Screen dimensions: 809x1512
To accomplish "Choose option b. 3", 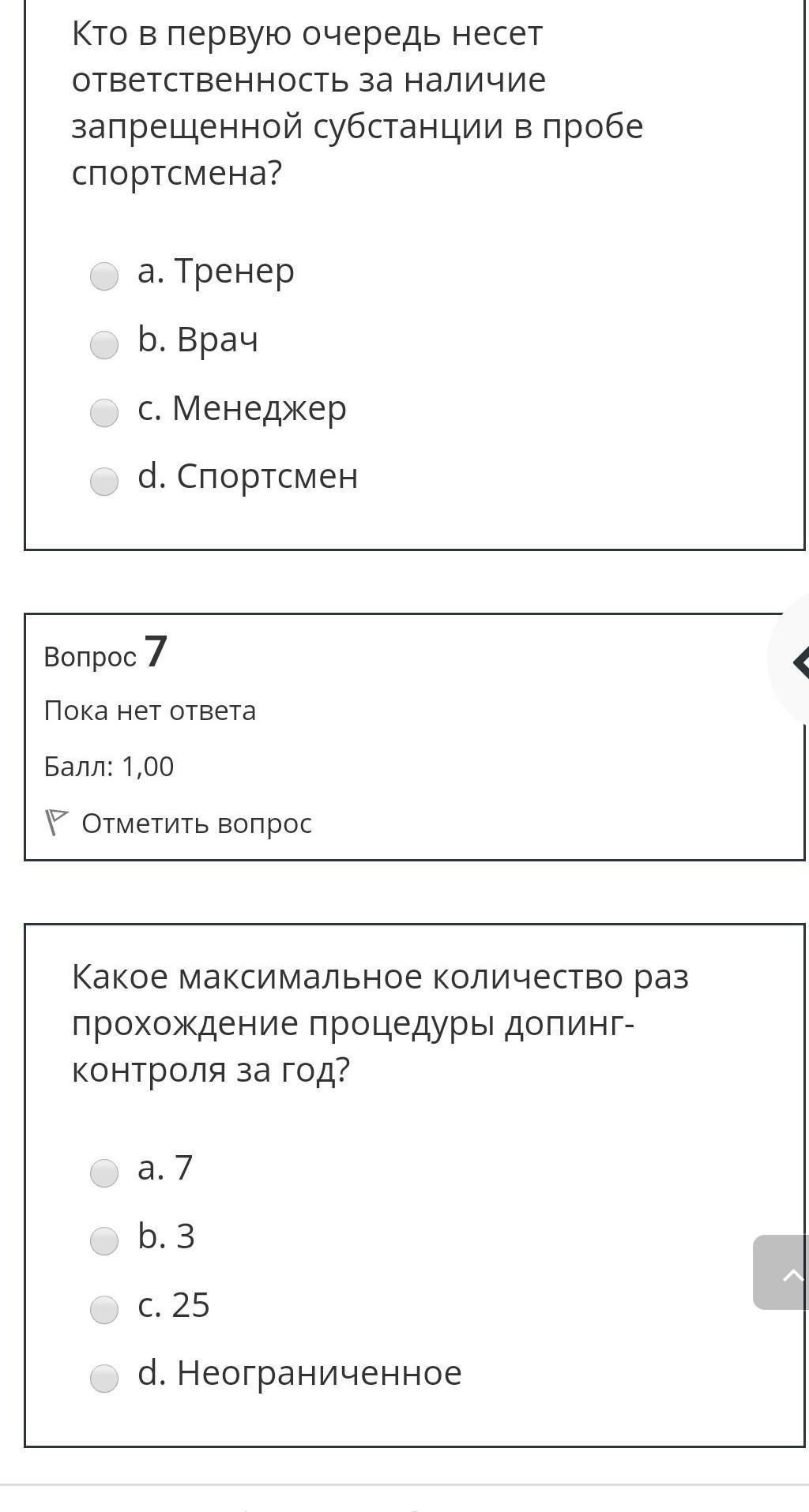I will [104, 1241].
